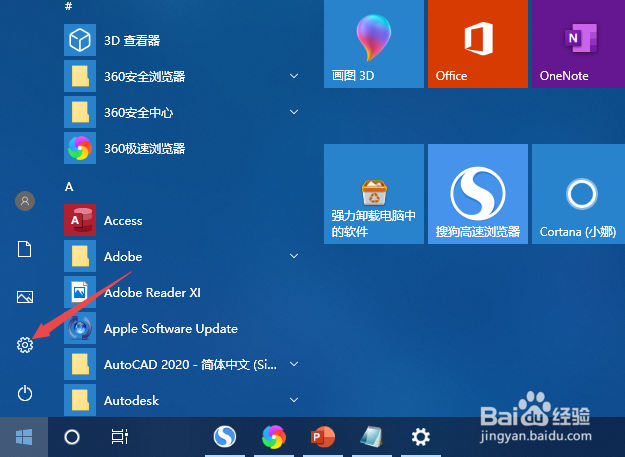Image resolution: width=625 pixels, height=457 pixels.
Task: Open the 强力卸载电脑中的软件 tile
Action: [x=374, y=194]
